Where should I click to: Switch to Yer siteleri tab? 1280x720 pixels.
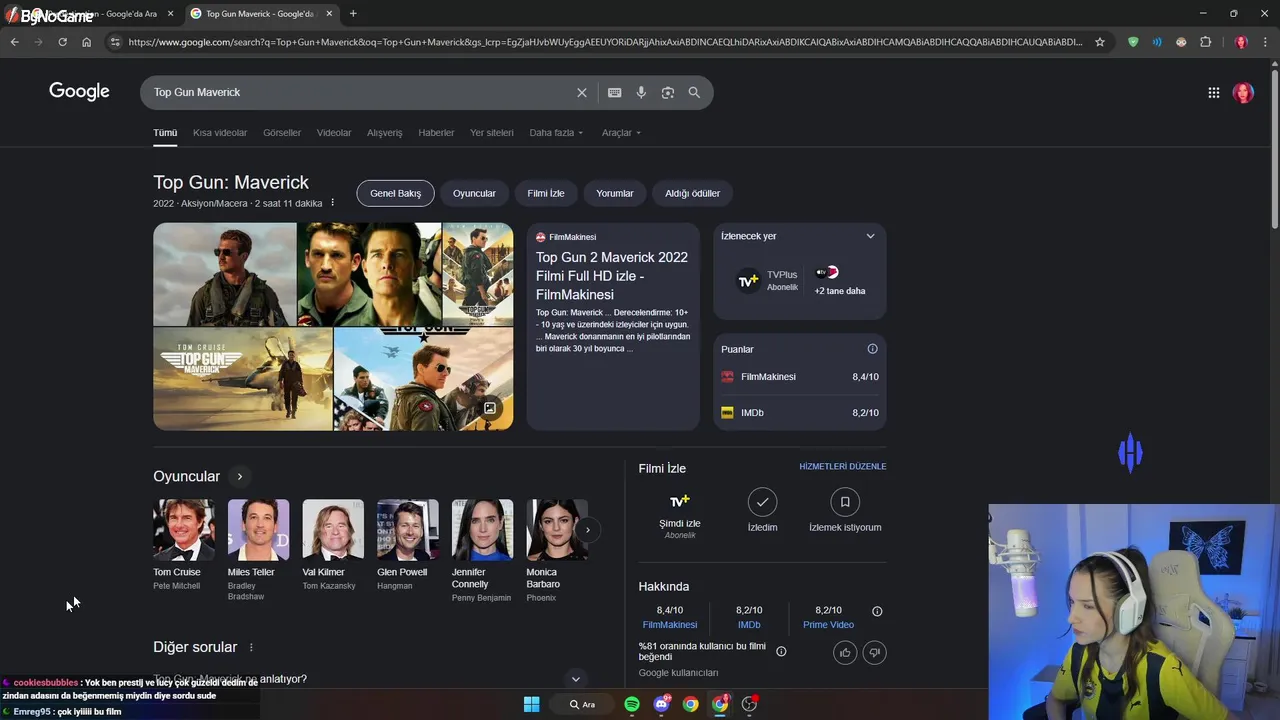tap(492, 132)
